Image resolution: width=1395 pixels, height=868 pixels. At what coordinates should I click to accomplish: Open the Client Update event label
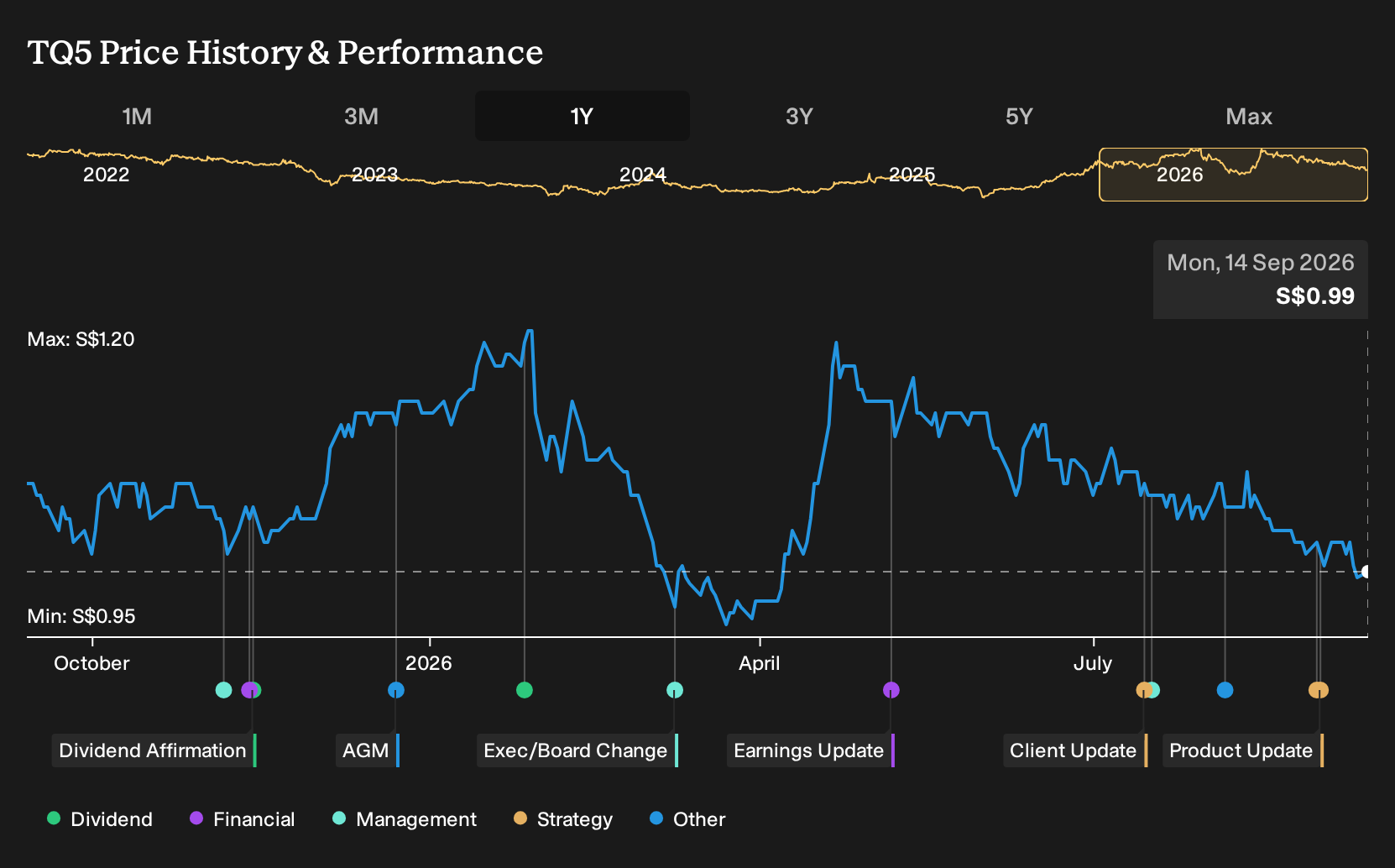tap(1075, 750)
